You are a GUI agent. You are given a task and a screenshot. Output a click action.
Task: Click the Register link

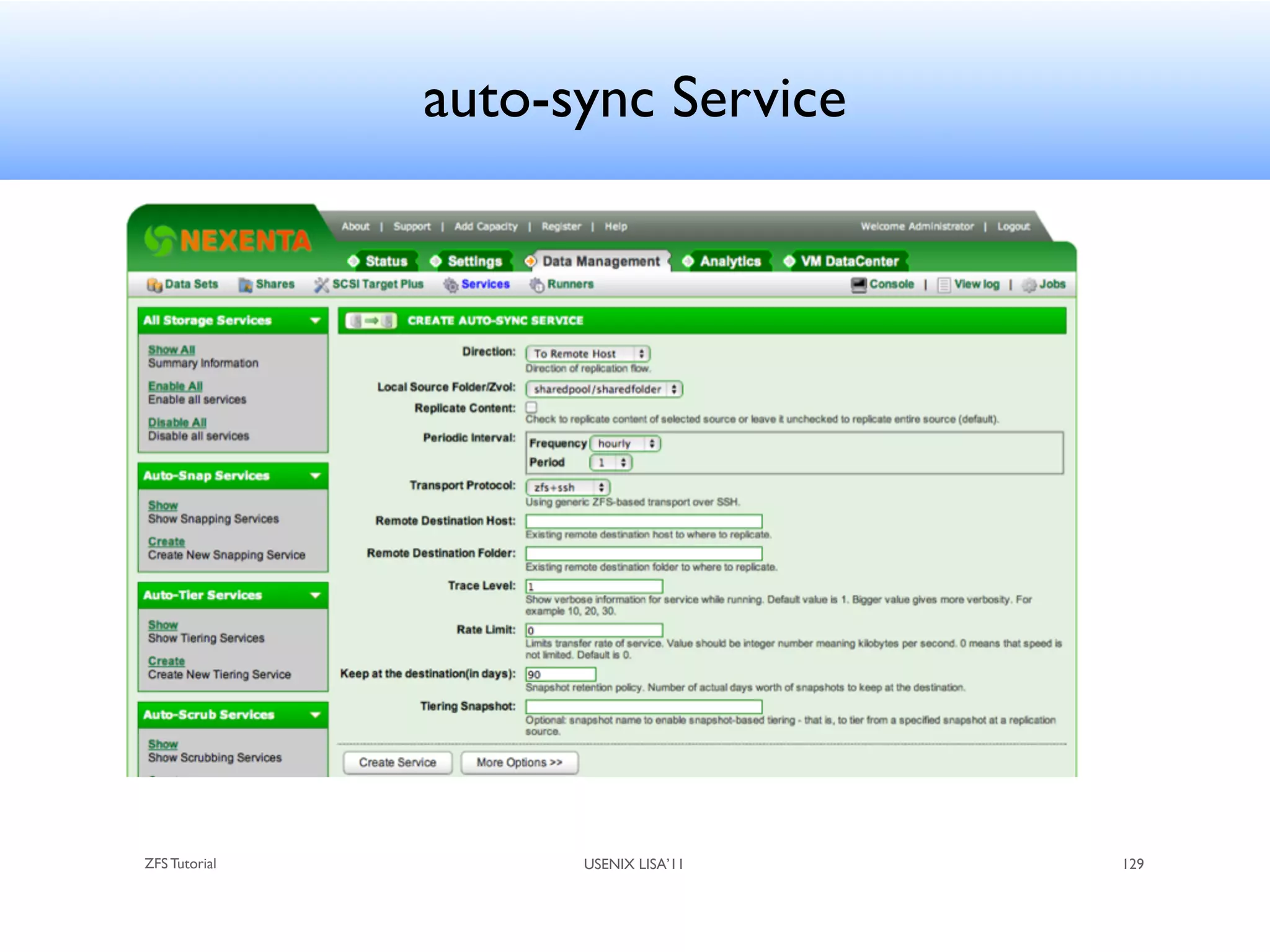tap(561, 226)
